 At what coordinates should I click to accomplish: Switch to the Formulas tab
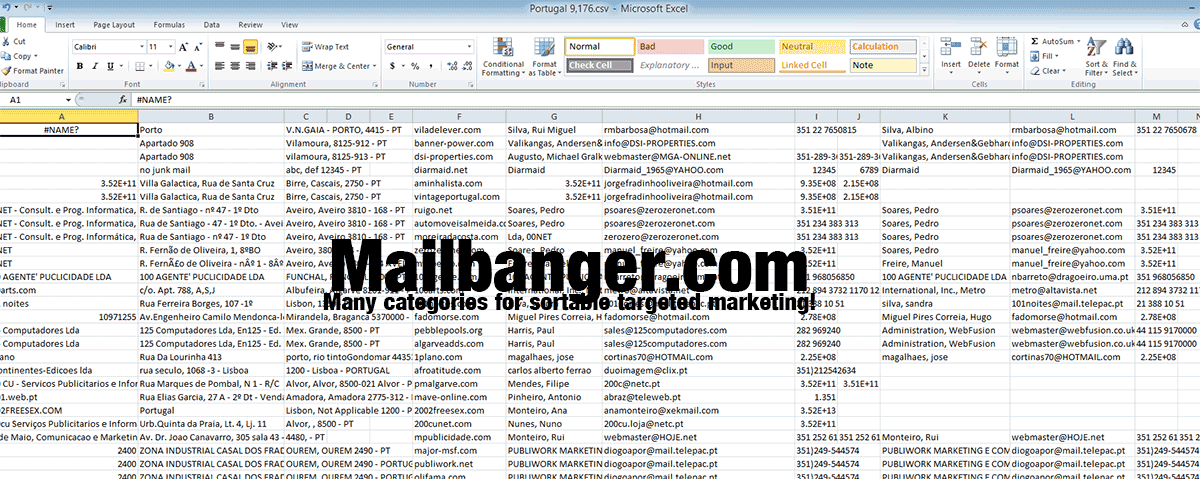click(x=169, y=24)
